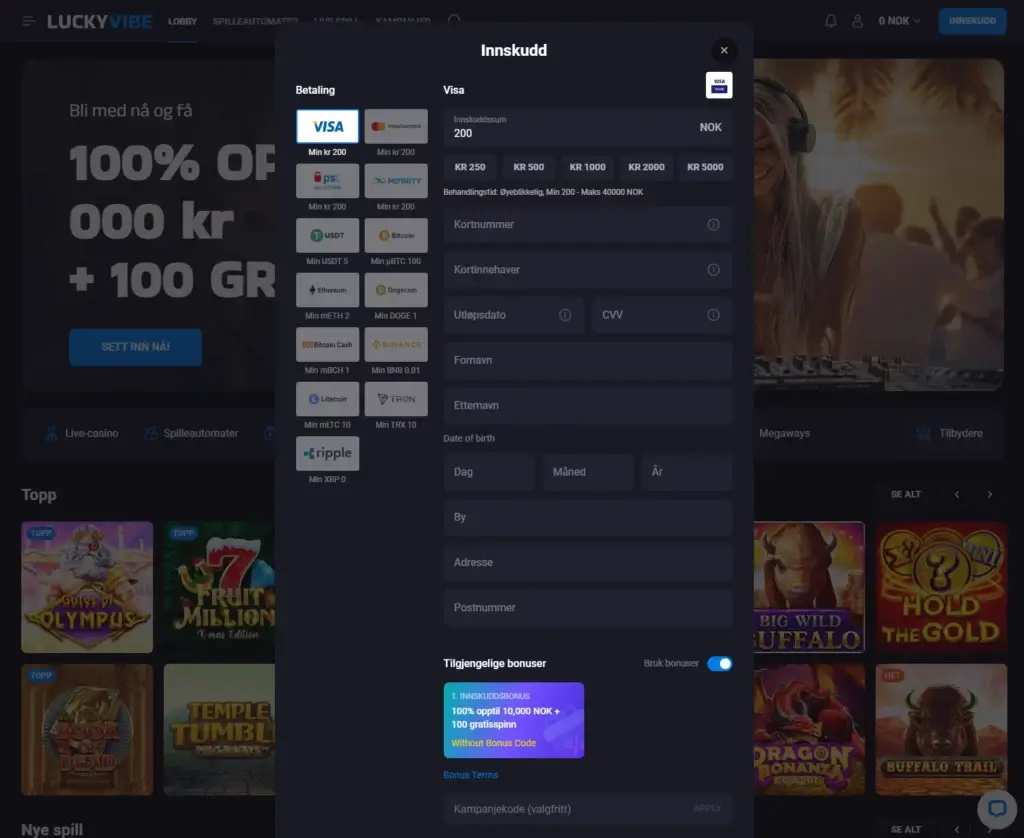Focus the Fornavn input field

pyautogui.click(x=588, y=361)
